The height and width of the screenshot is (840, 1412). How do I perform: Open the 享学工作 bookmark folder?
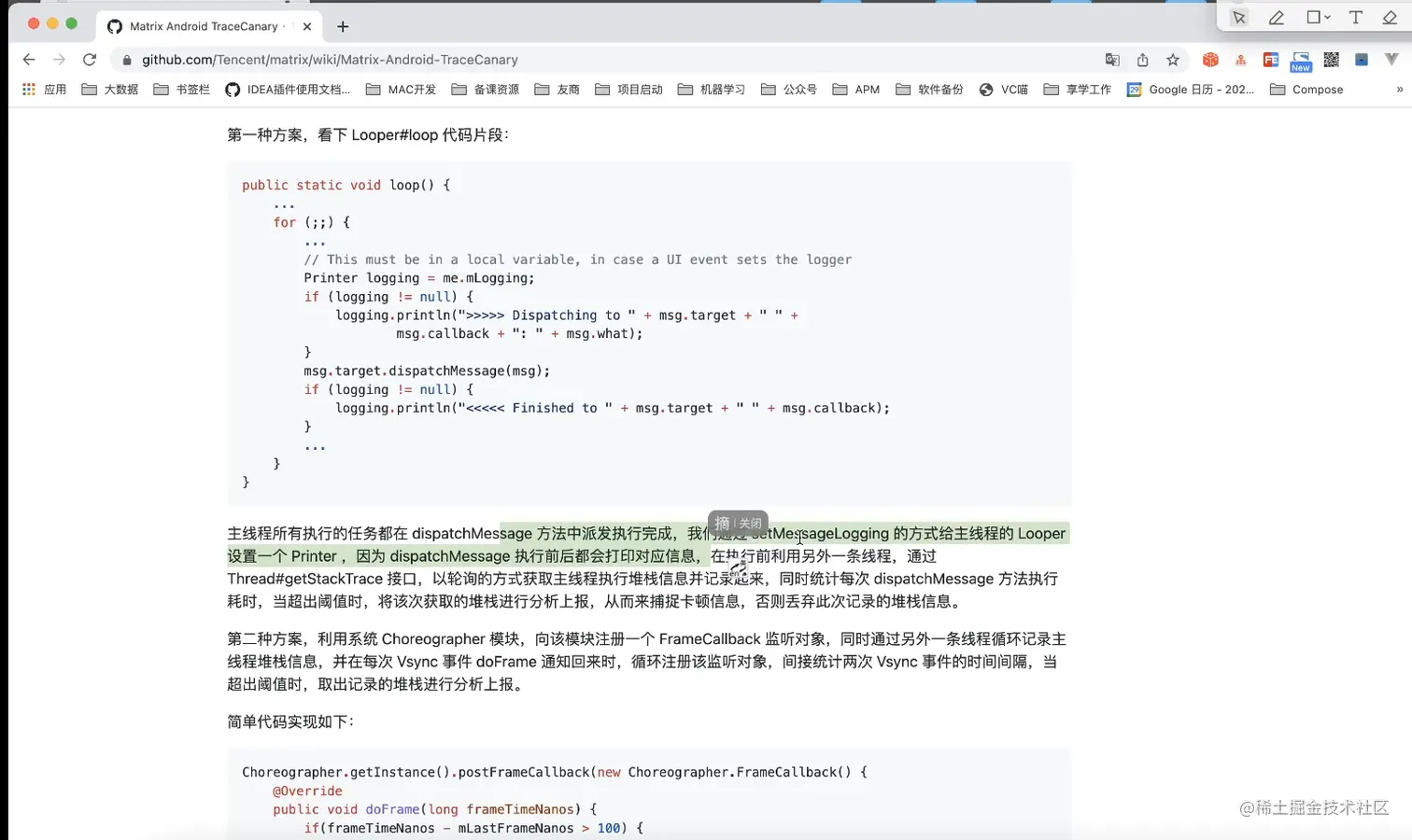[1078, 90]
